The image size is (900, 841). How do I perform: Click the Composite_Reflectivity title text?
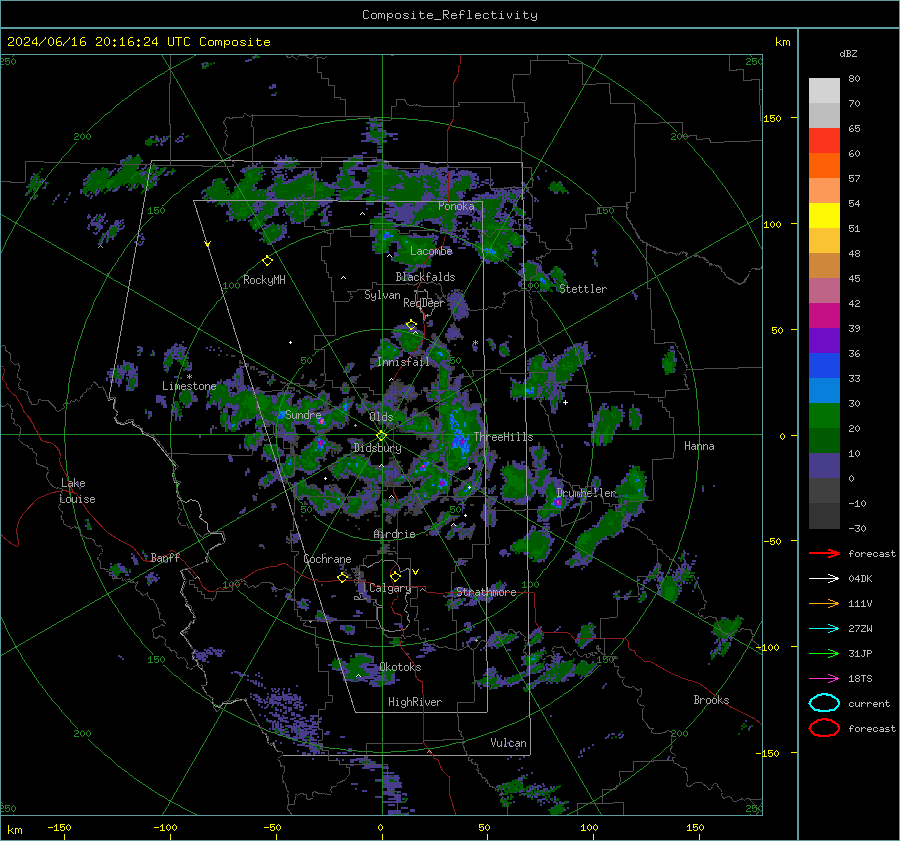tap(449, 15)
